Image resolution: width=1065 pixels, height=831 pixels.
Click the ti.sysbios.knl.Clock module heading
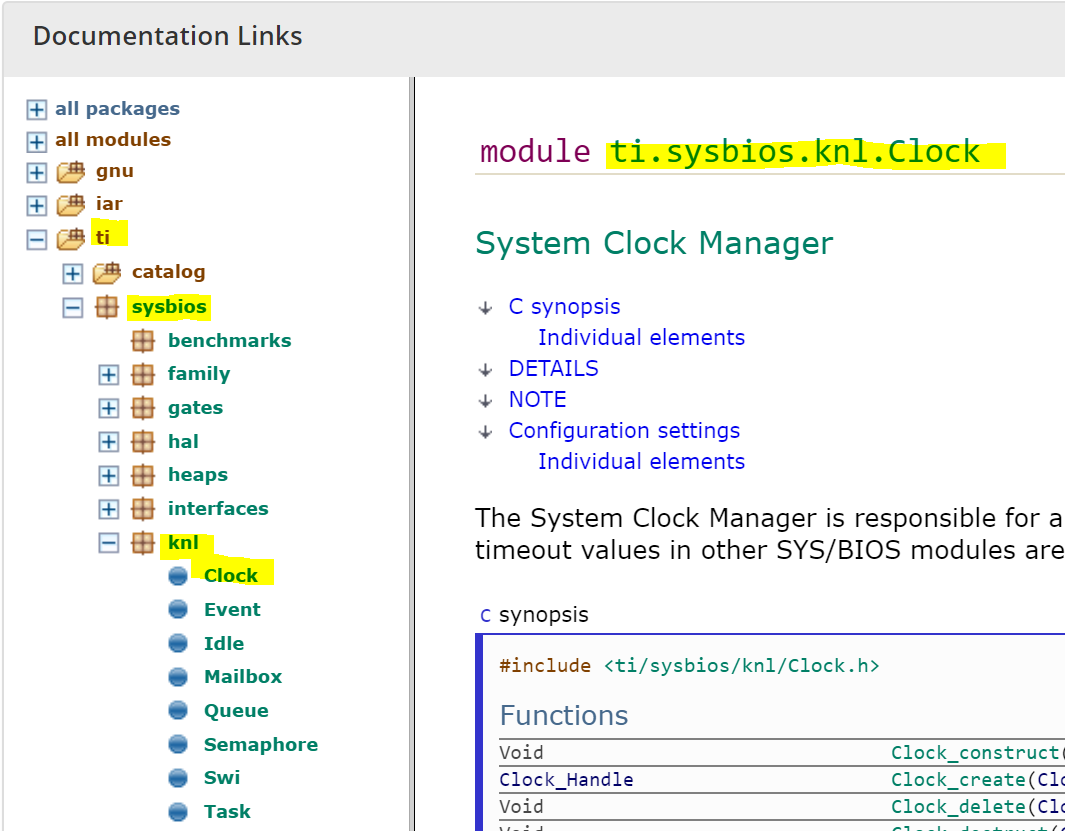pos(795,152)
